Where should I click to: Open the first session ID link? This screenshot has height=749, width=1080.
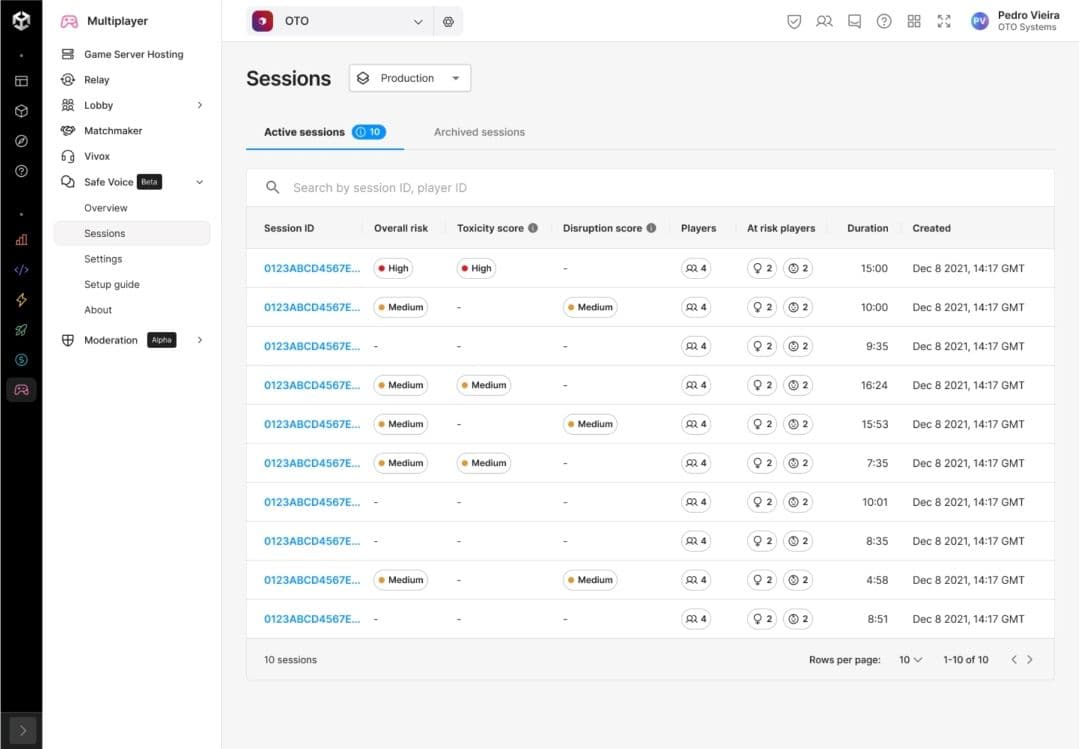[x=311, y=268]
